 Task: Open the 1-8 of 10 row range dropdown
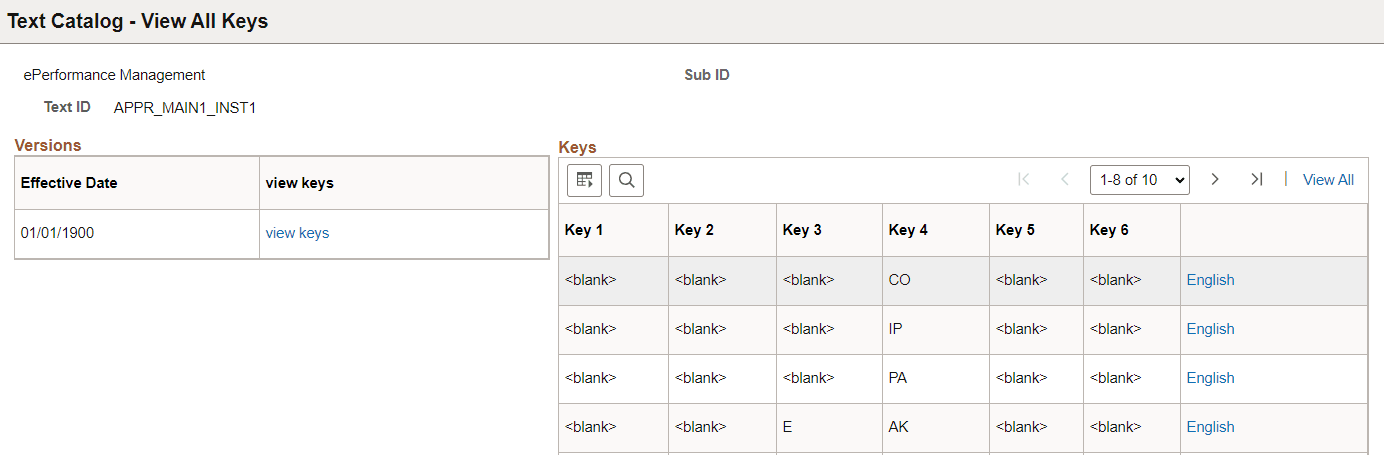click(1139, 180)
